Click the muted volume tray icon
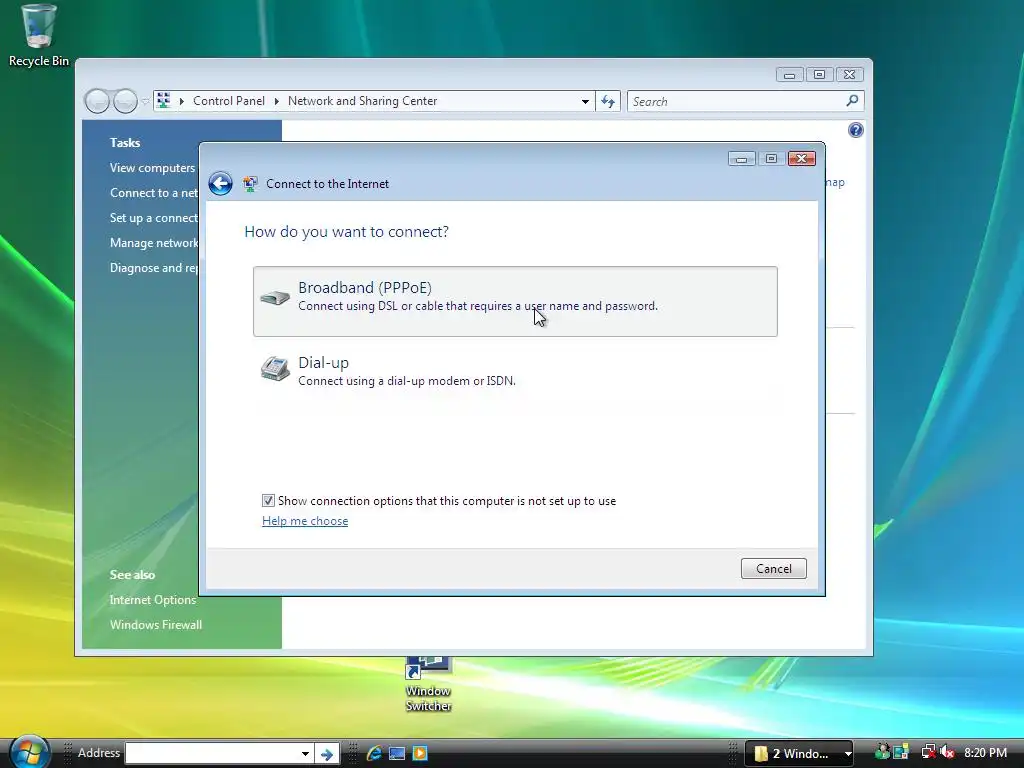This screenshot has width=1024, height=768. pos(947,752)
